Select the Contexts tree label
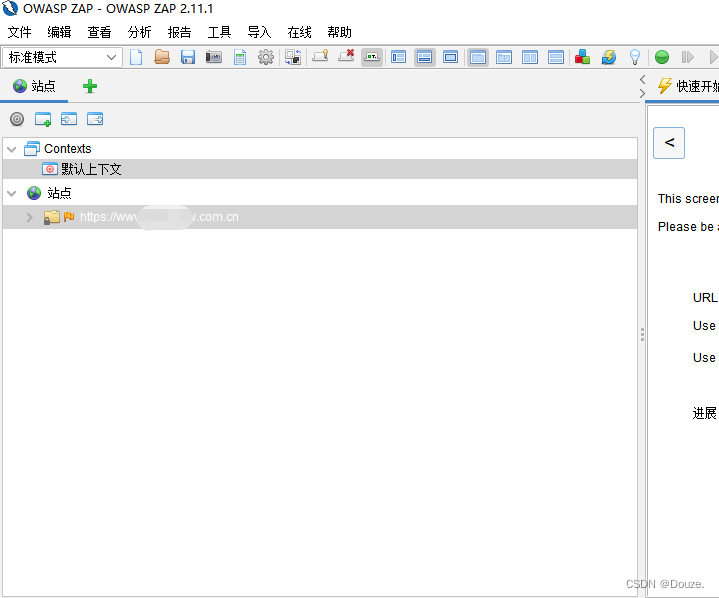Image resolution: width=719 pixels, height=598 pixels. (67, 149)
